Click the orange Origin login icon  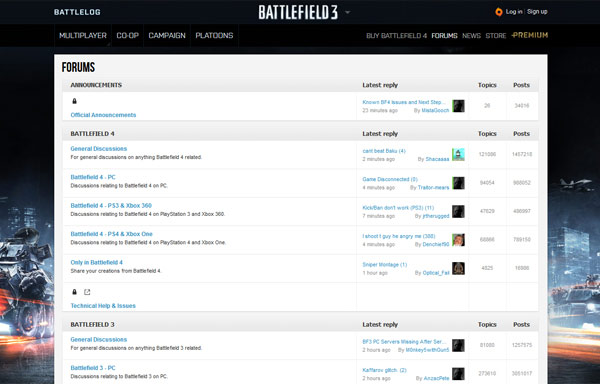click(498, 12)
